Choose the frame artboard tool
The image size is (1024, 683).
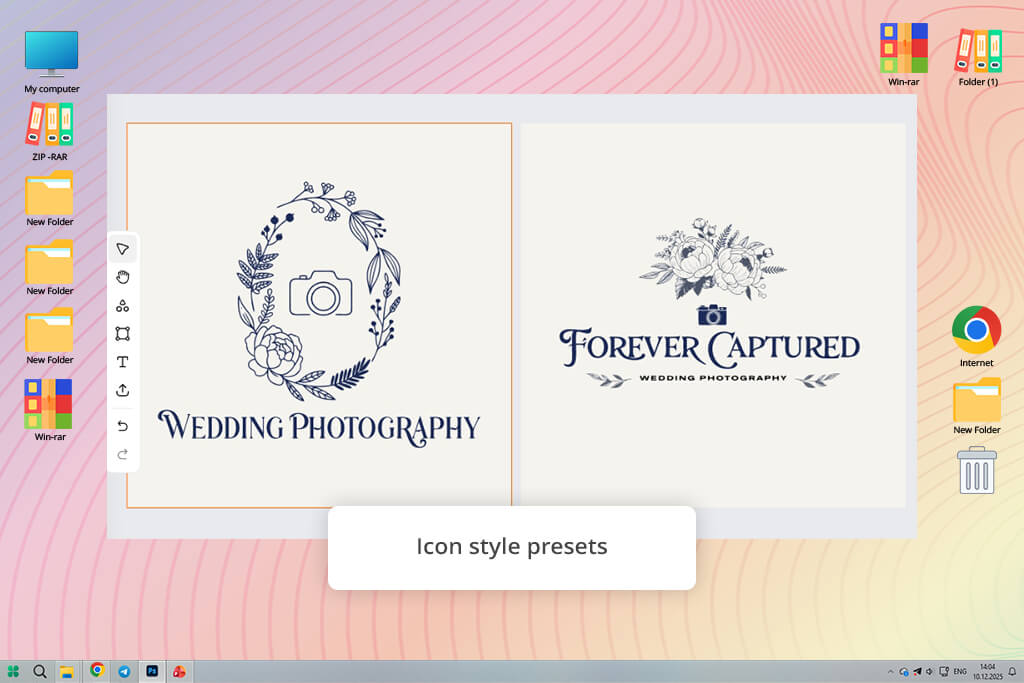[122, 334]
